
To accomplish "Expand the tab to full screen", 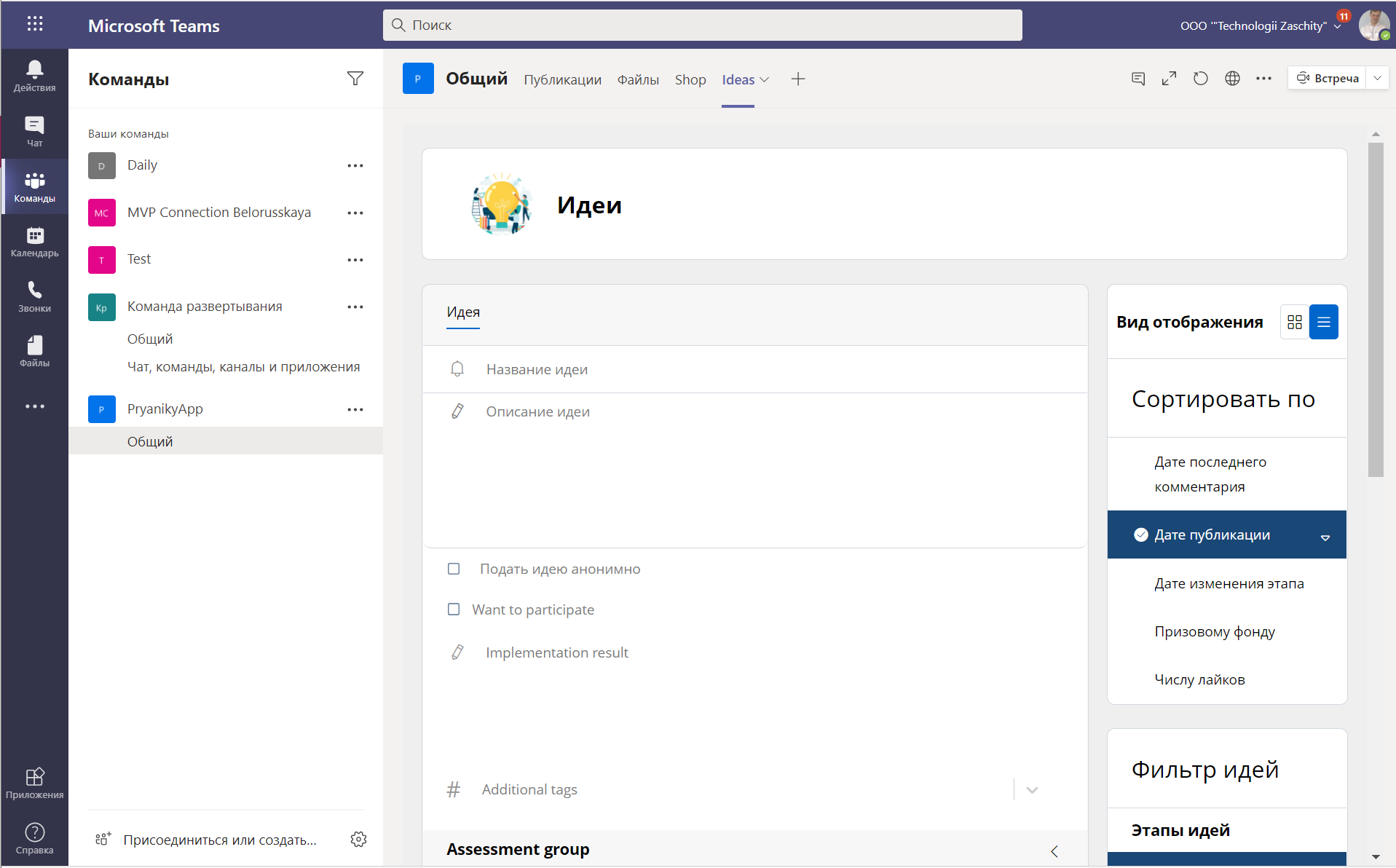I will (x=1170, y=78).
